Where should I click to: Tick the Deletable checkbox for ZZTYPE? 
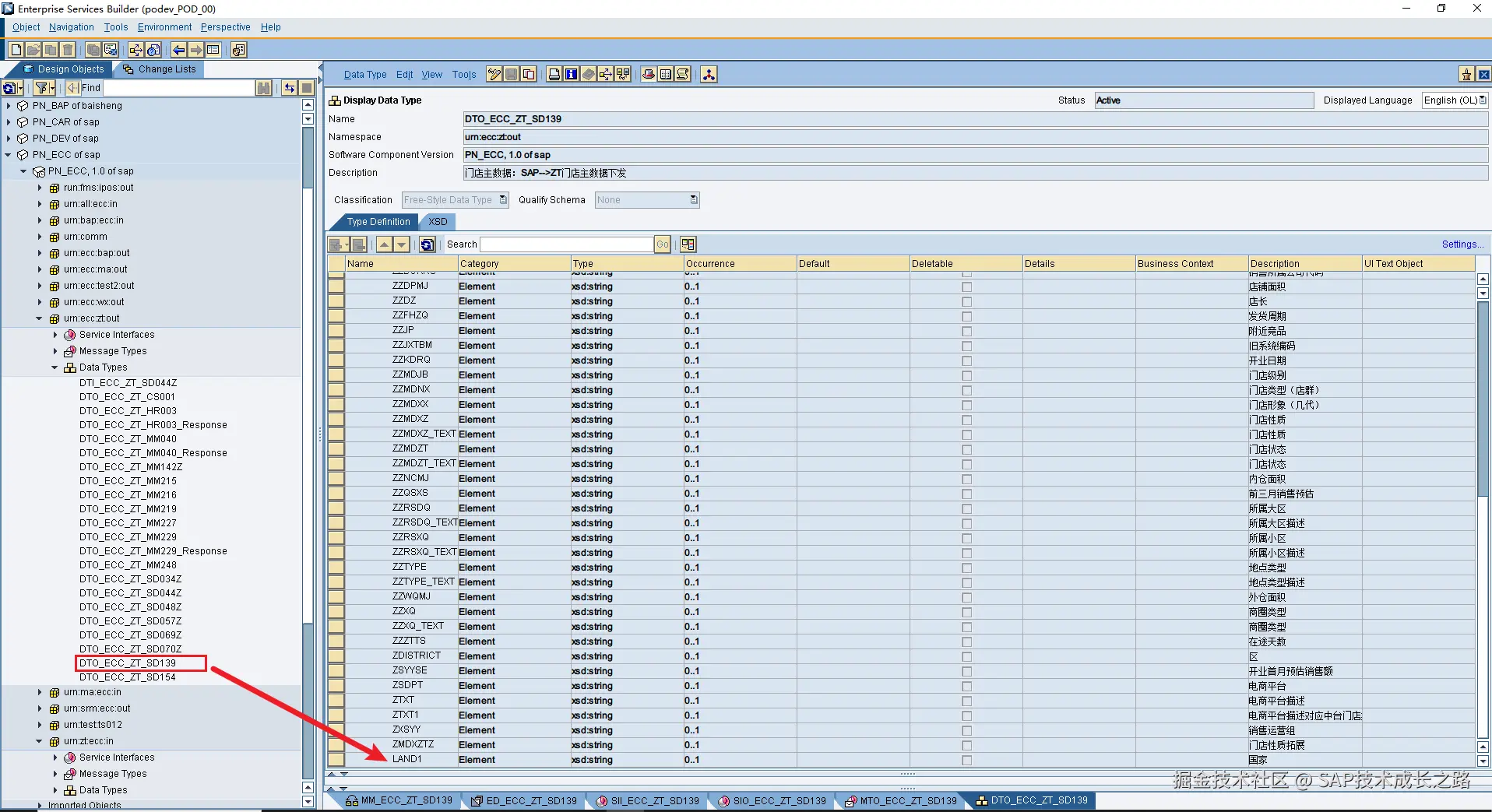coord(966,568)
